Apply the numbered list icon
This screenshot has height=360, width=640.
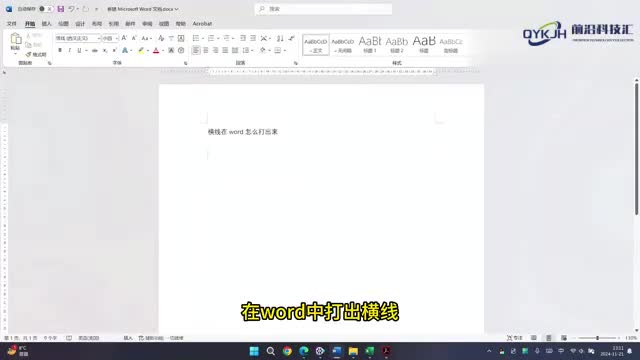pos(211,38)
